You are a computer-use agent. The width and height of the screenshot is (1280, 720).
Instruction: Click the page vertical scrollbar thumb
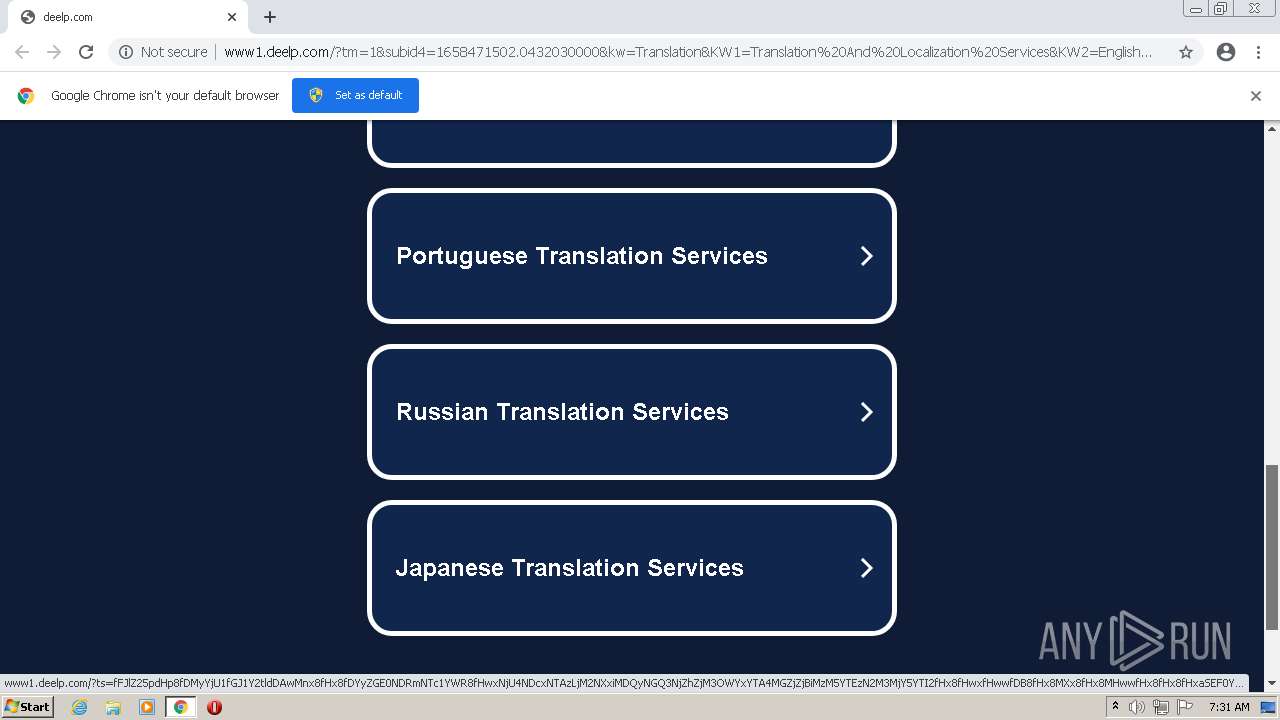(1272, 547)
